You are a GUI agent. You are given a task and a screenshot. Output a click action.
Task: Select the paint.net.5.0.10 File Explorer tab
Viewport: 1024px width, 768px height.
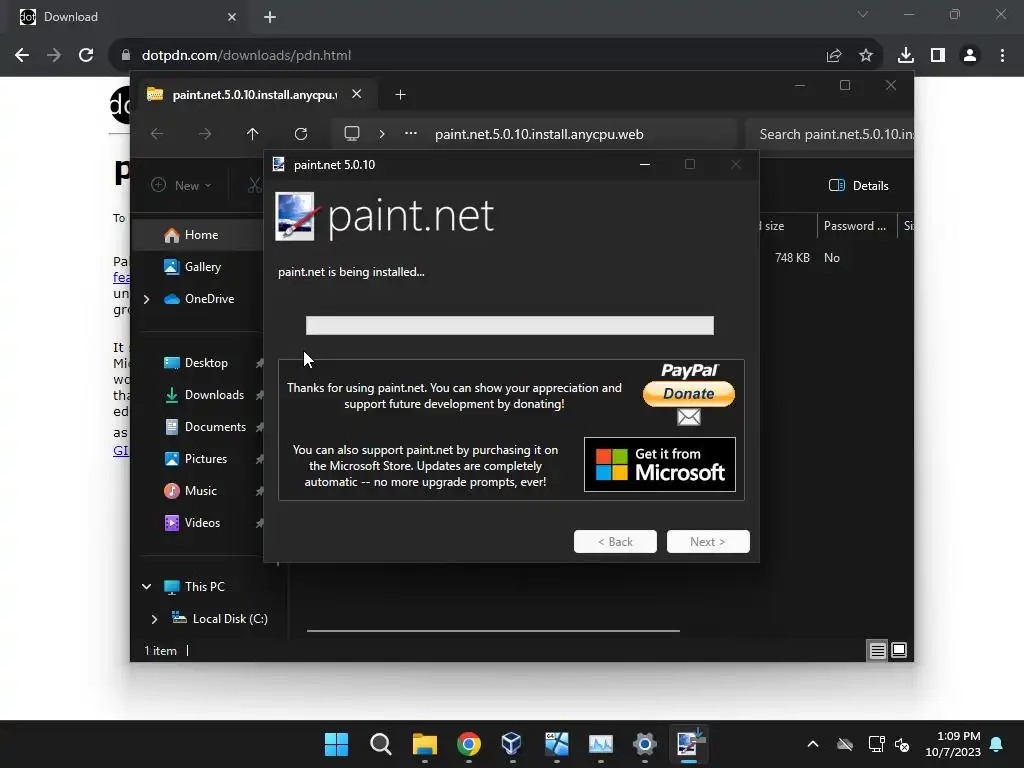pyautogui.click(x=255, y=95)
